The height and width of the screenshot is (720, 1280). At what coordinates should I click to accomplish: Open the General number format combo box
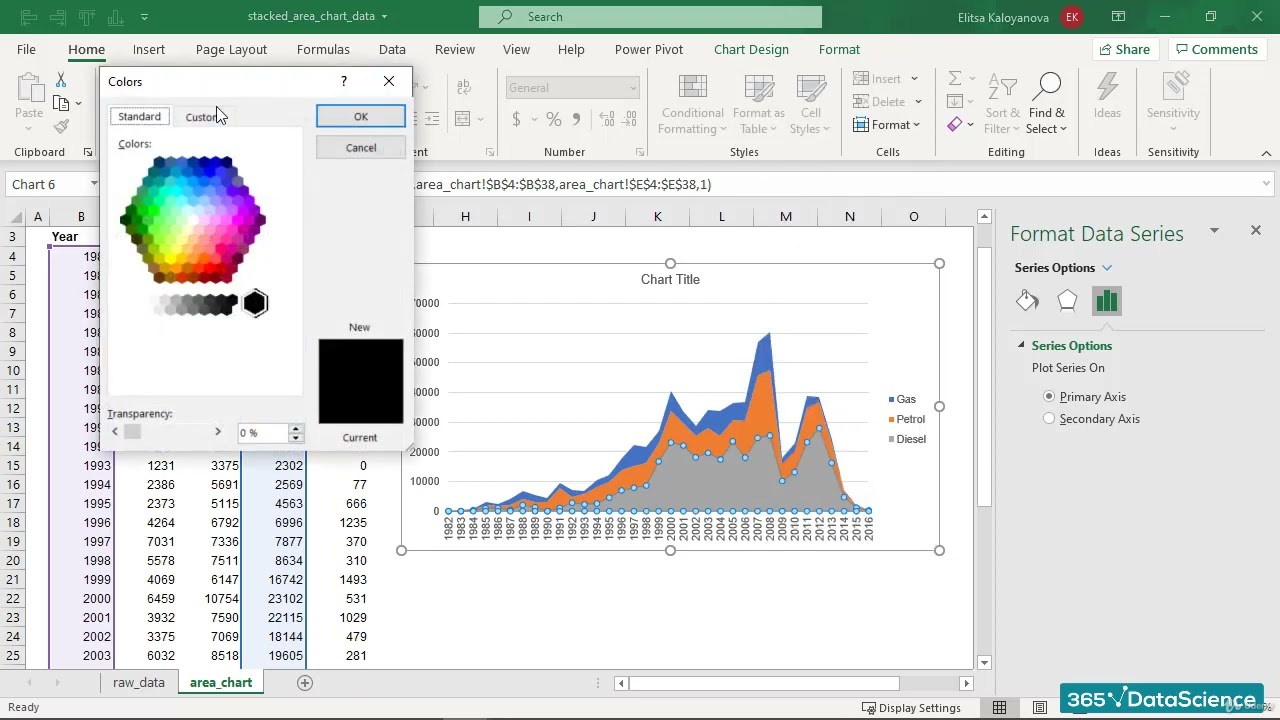(572, 88)
